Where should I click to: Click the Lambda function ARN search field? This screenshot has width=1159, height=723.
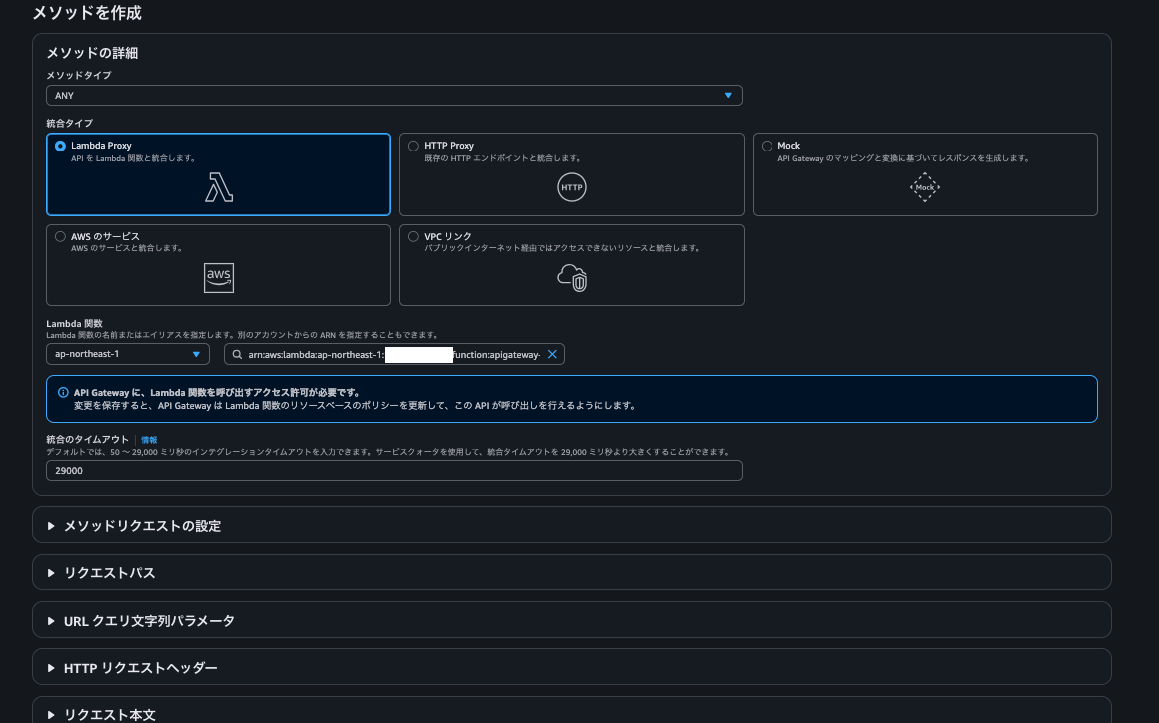tap(394, 354)
